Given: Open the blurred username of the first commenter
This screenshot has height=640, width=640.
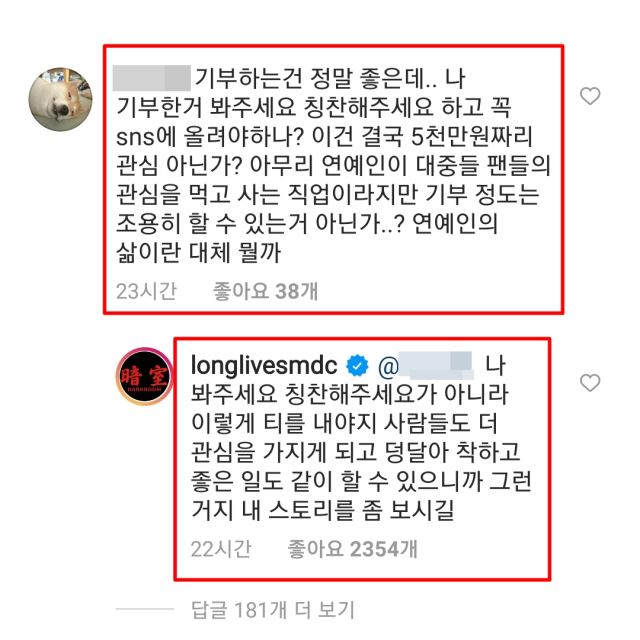Looking at the screenshot, I should tap(151, 78).
